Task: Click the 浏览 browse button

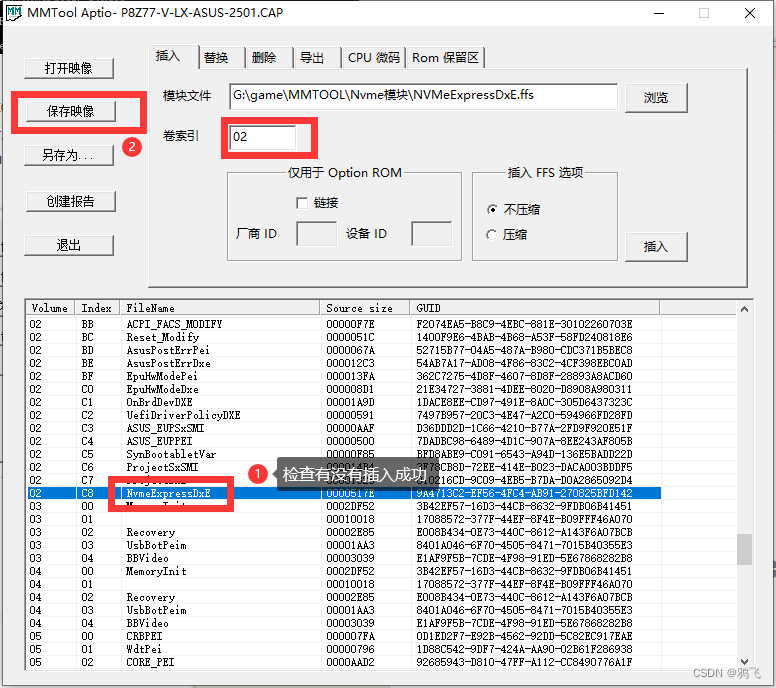Action: point(656,98)
